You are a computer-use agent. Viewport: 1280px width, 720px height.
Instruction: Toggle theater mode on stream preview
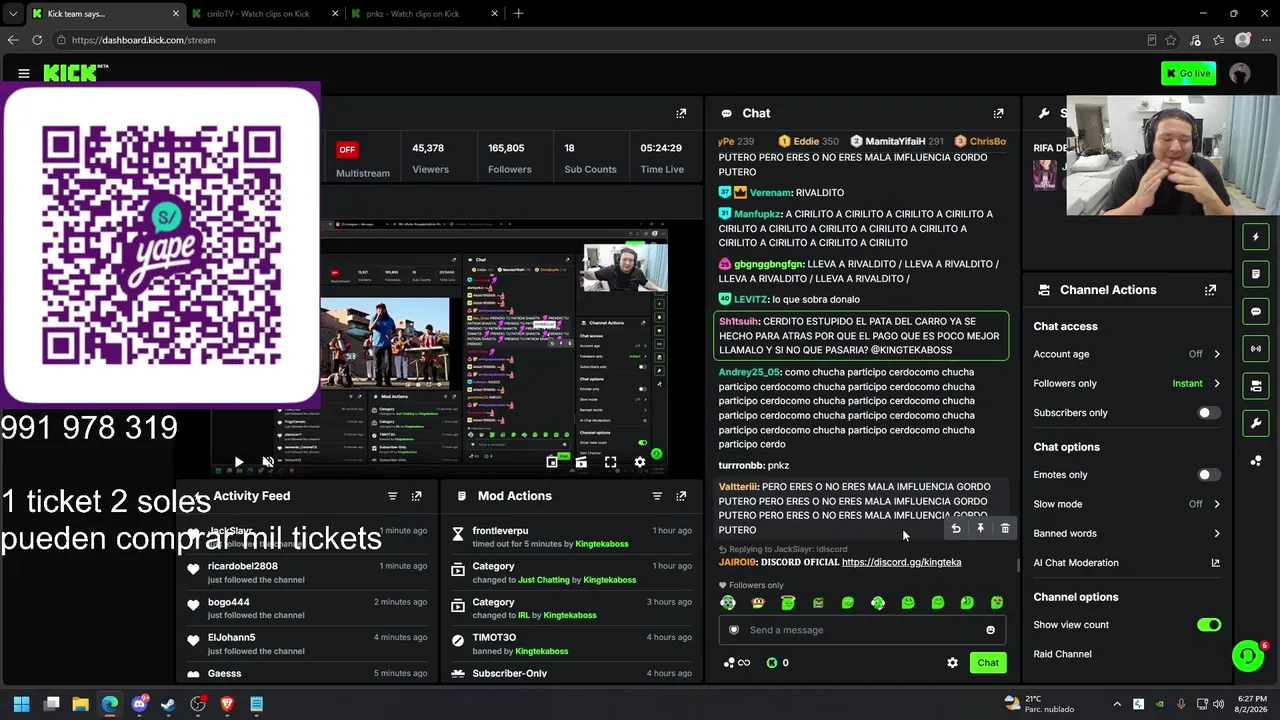(581, 462)
